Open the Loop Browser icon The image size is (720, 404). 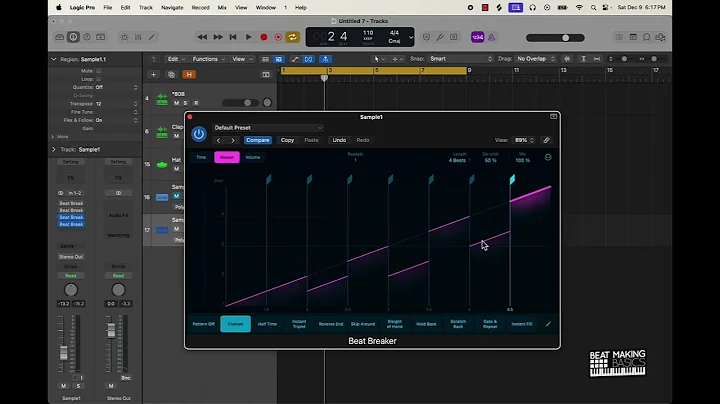point(647,37)
